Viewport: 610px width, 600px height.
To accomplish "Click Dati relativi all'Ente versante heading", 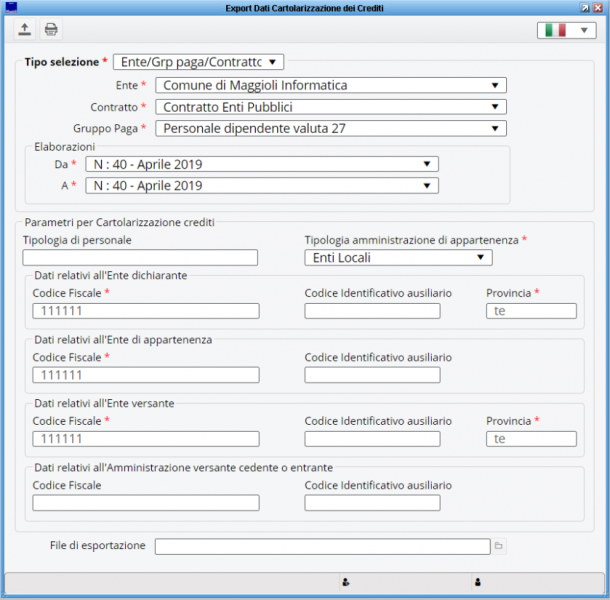I will pos(104,403).
